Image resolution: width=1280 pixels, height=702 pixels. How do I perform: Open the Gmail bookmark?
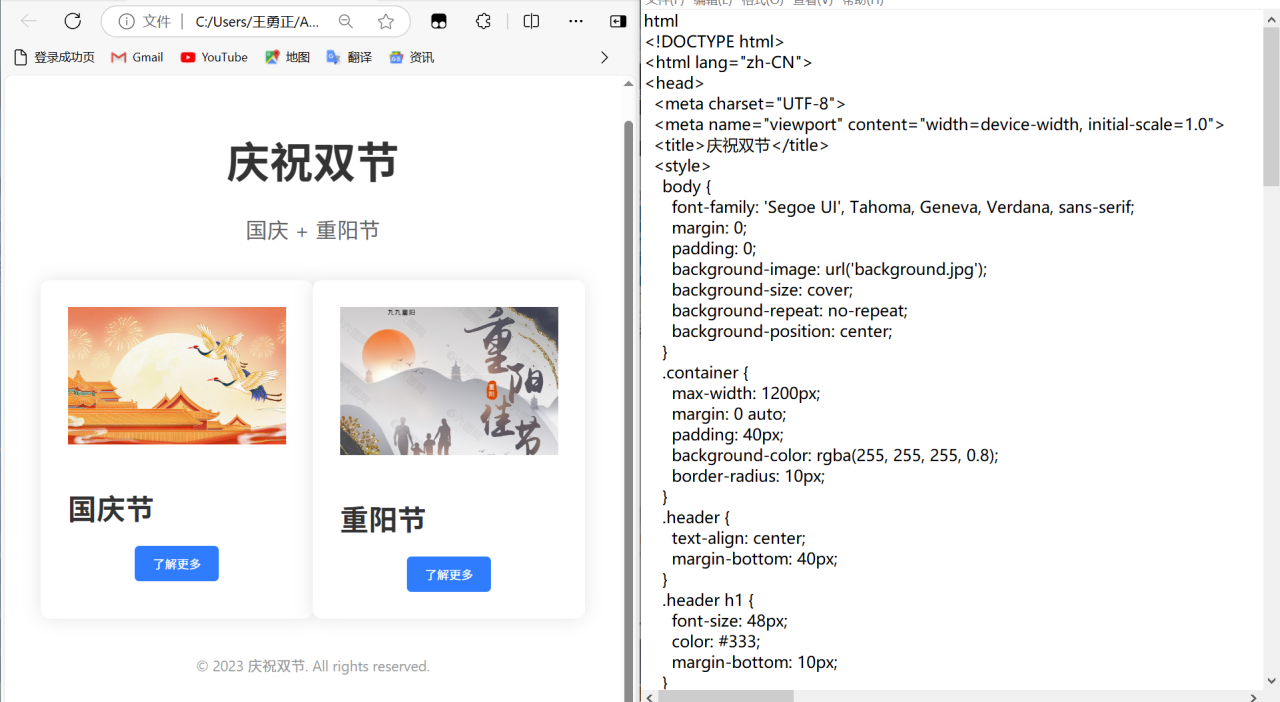137,57
